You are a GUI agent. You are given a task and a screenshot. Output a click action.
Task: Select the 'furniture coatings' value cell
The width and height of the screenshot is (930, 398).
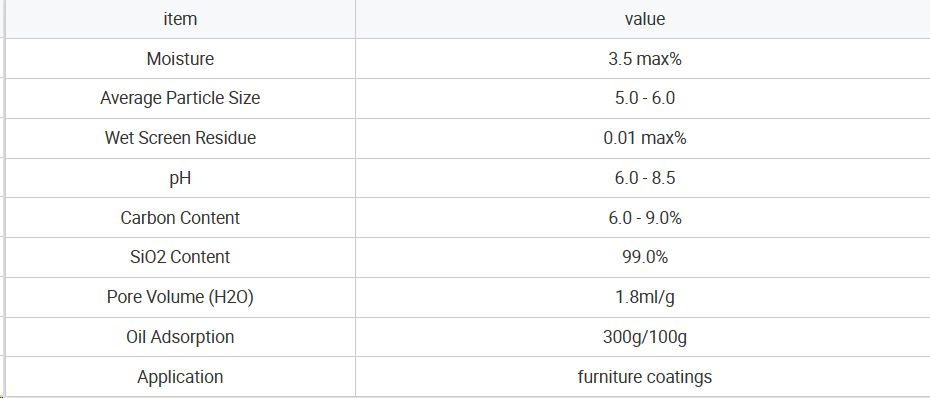tap(643, 377)
